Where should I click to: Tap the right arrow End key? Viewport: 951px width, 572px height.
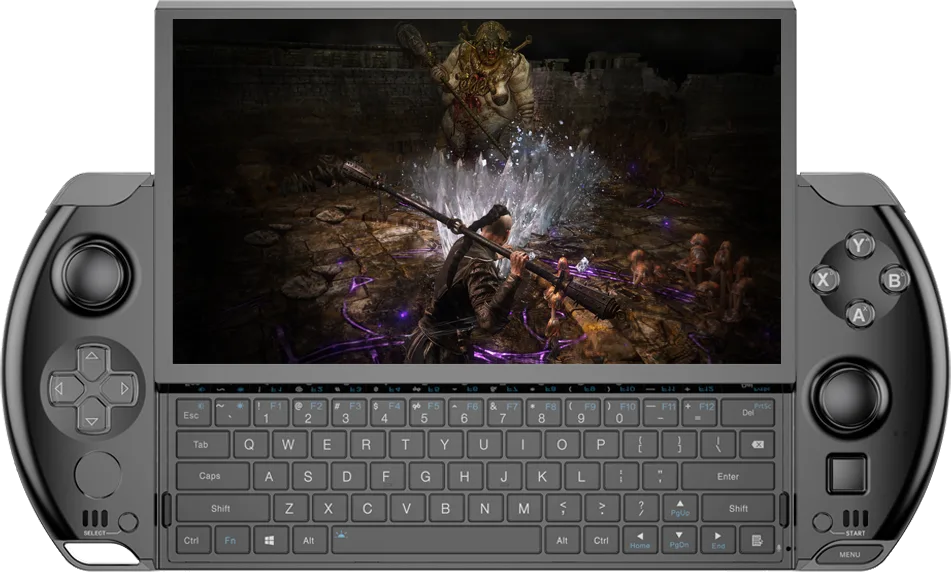[x=718, y=540]
